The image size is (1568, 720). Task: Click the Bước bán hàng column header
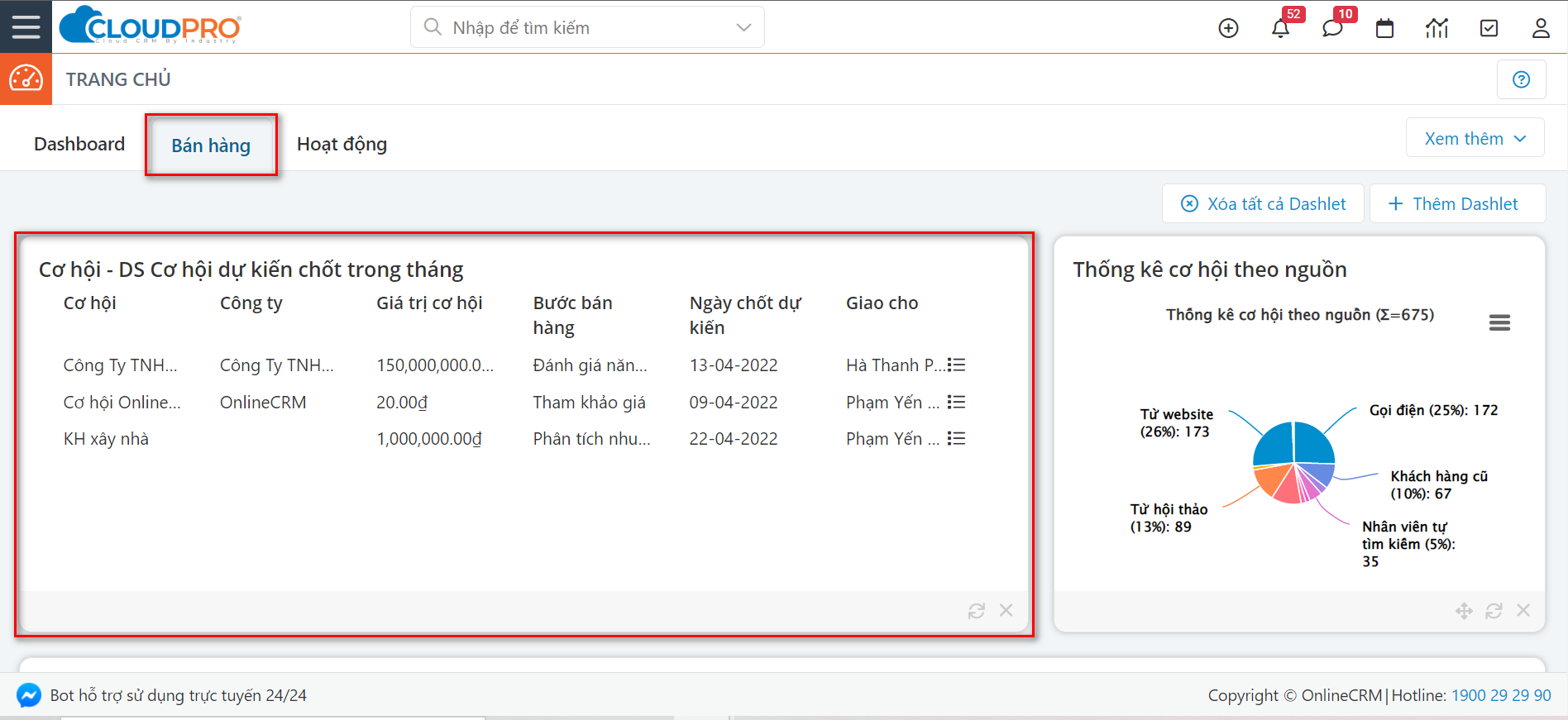click(572, 315)
